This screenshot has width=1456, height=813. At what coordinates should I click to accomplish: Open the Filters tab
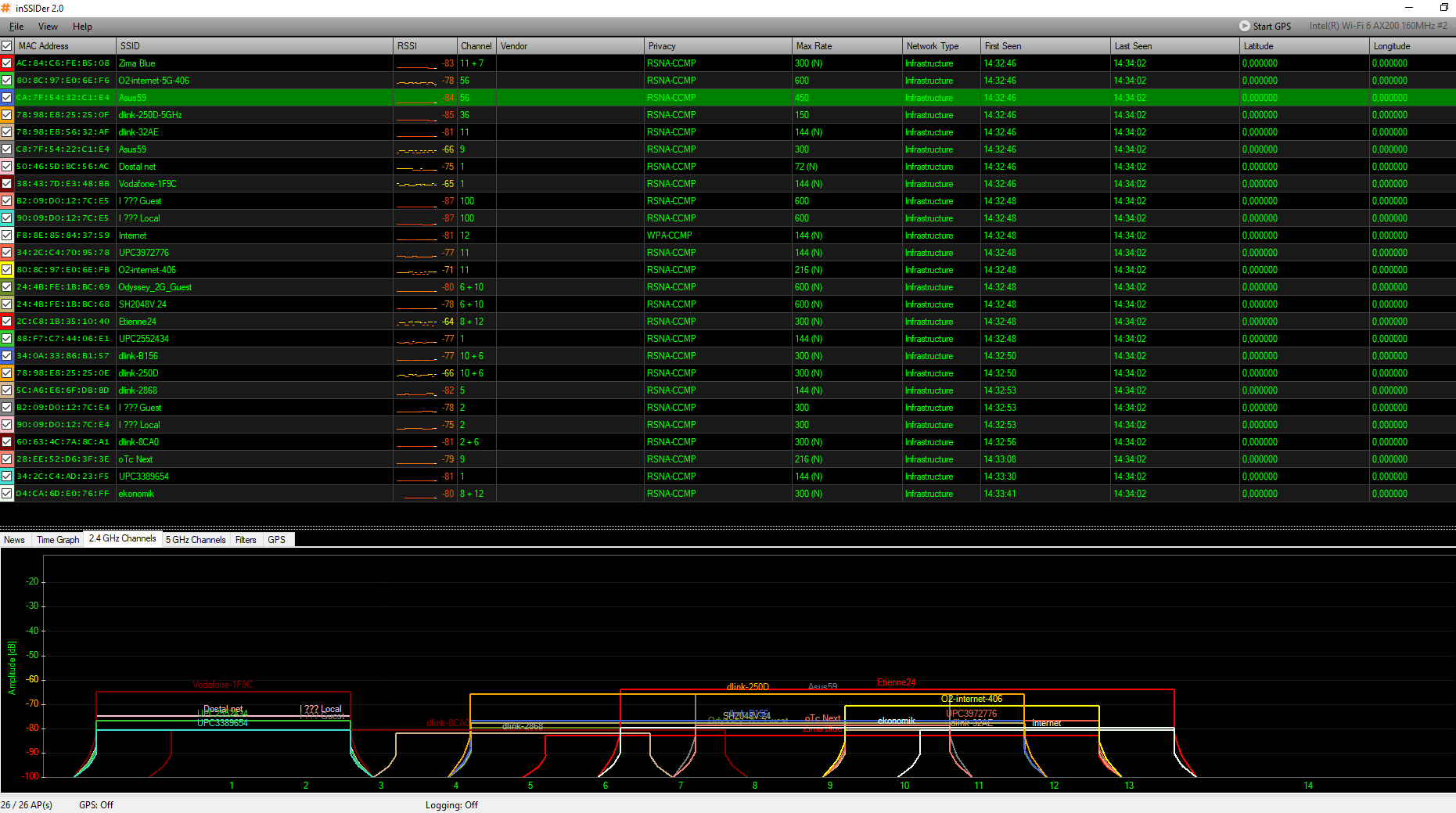pos(246,539)
